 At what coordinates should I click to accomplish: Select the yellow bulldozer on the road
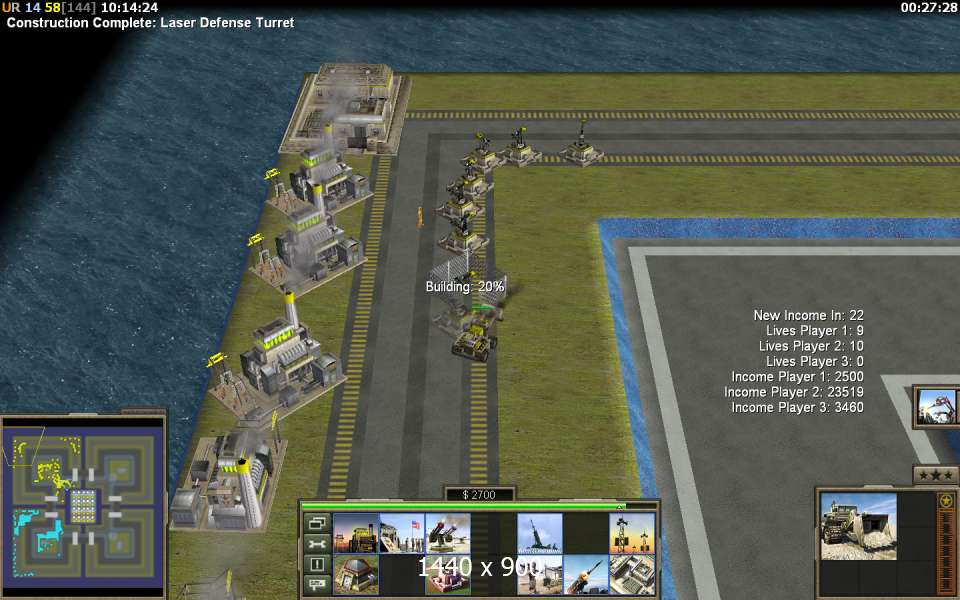pyautogui.click(x=473, y=343)
